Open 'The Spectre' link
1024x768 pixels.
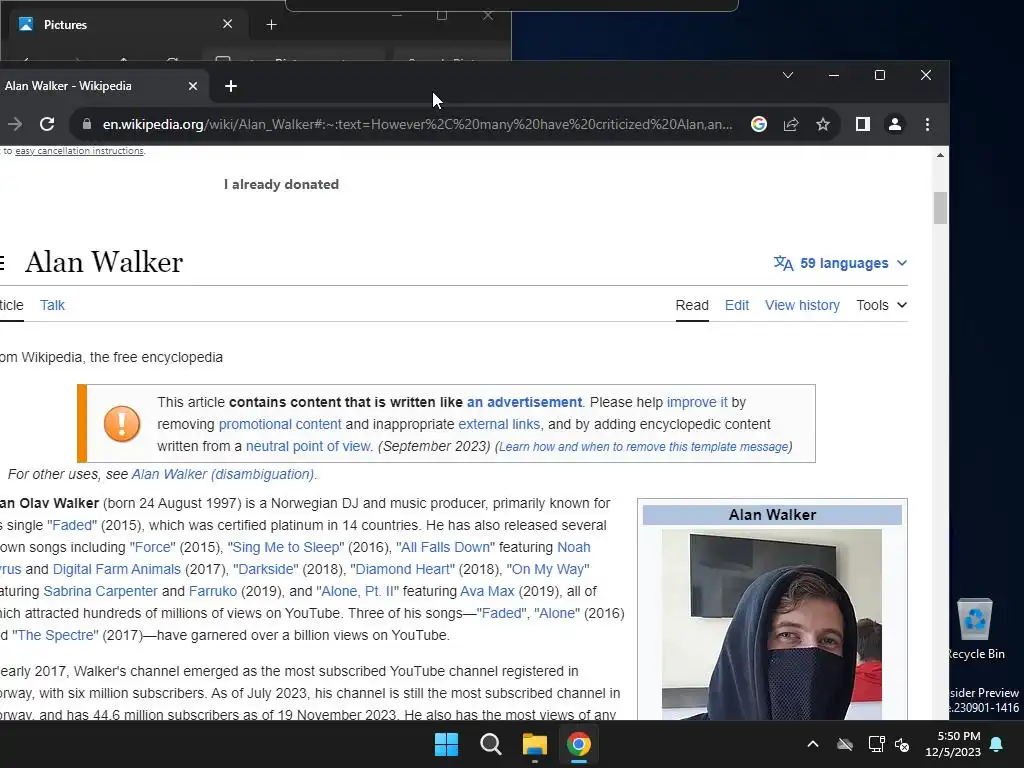[x=56, y=635]
